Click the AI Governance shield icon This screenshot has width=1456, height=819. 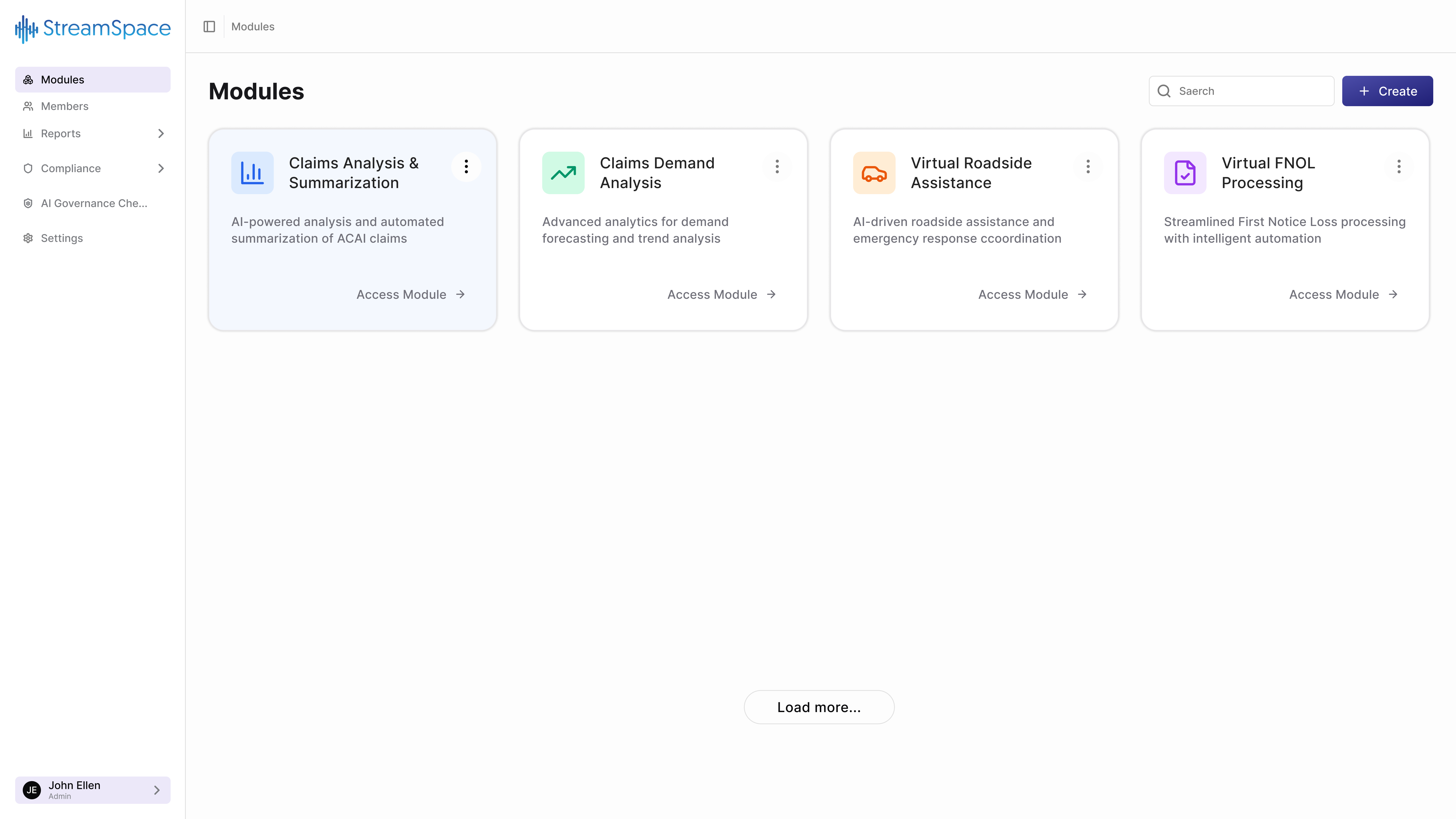[28, 203]
